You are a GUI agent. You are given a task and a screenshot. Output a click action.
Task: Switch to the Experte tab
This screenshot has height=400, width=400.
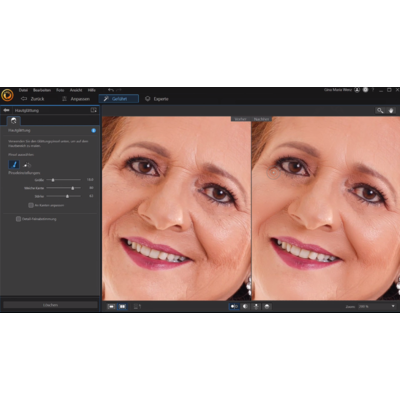157,99
